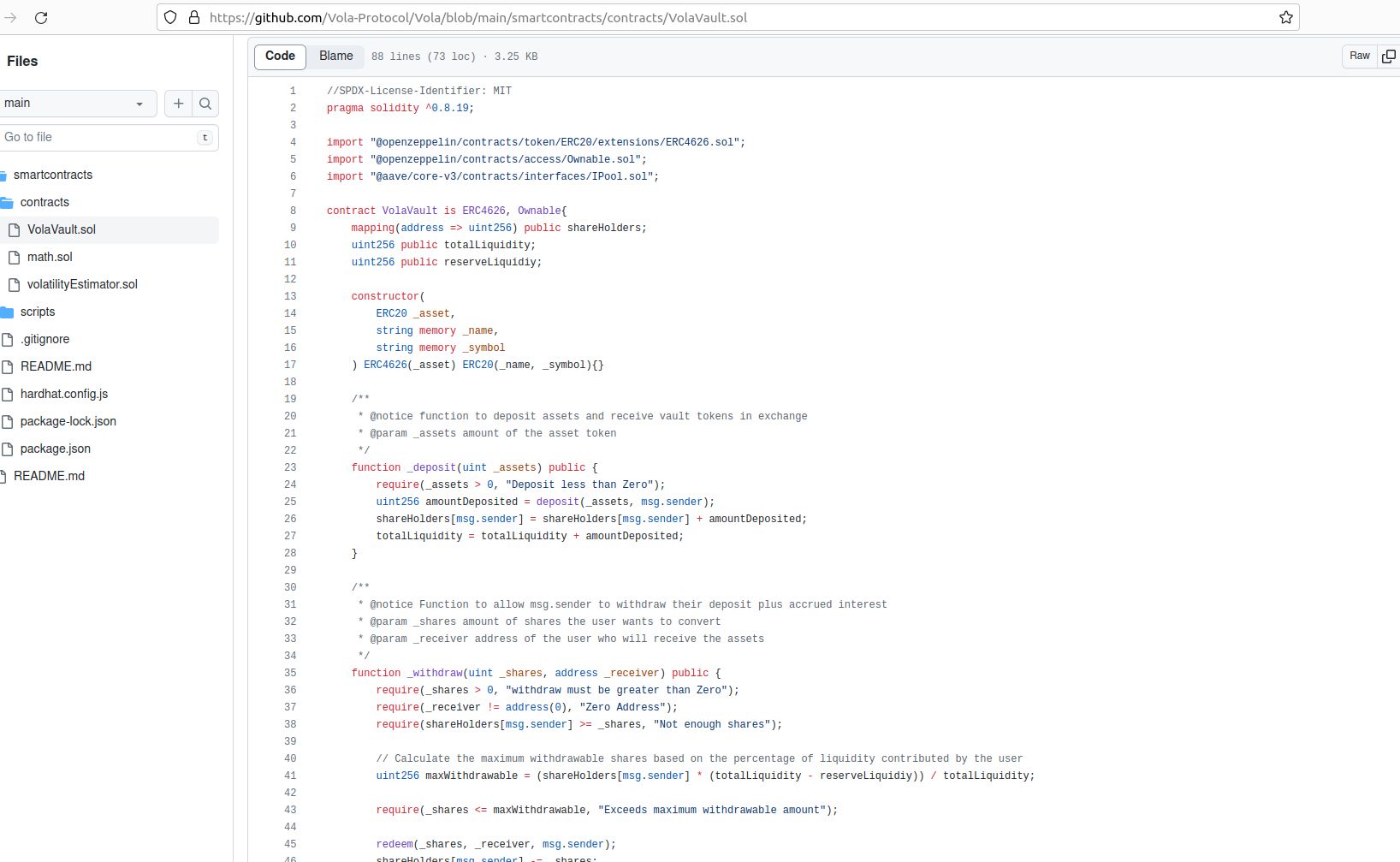This screenshot has width=1400, height=862.
Task: Copy raw file with the copy icon
Action: pos(1388,56)
